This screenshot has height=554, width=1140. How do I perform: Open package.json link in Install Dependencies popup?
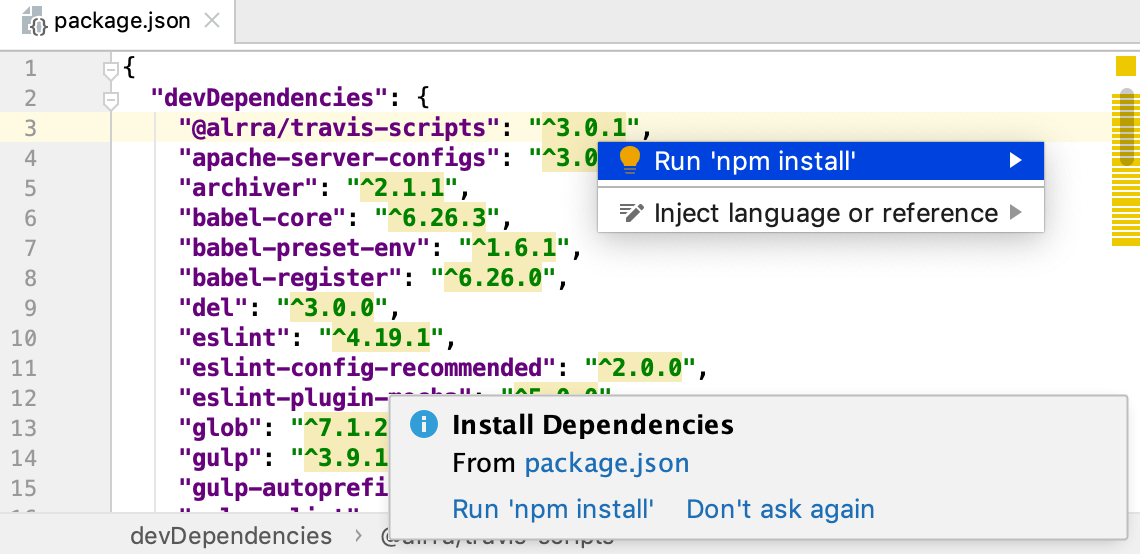(606, 464)
